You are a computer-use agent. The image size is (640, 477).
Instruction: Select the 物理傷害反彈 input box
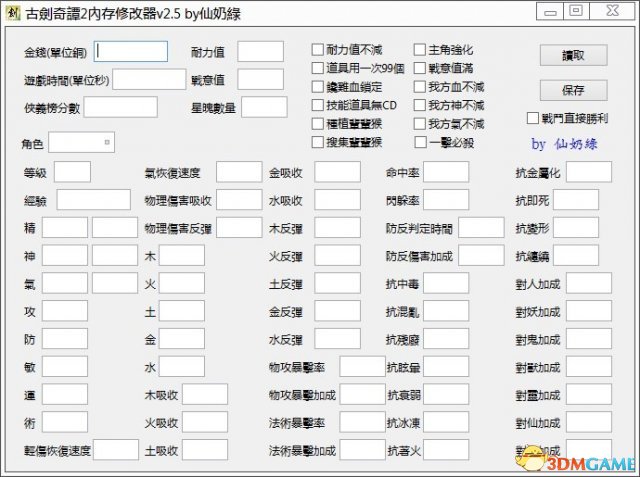(239, 227)
